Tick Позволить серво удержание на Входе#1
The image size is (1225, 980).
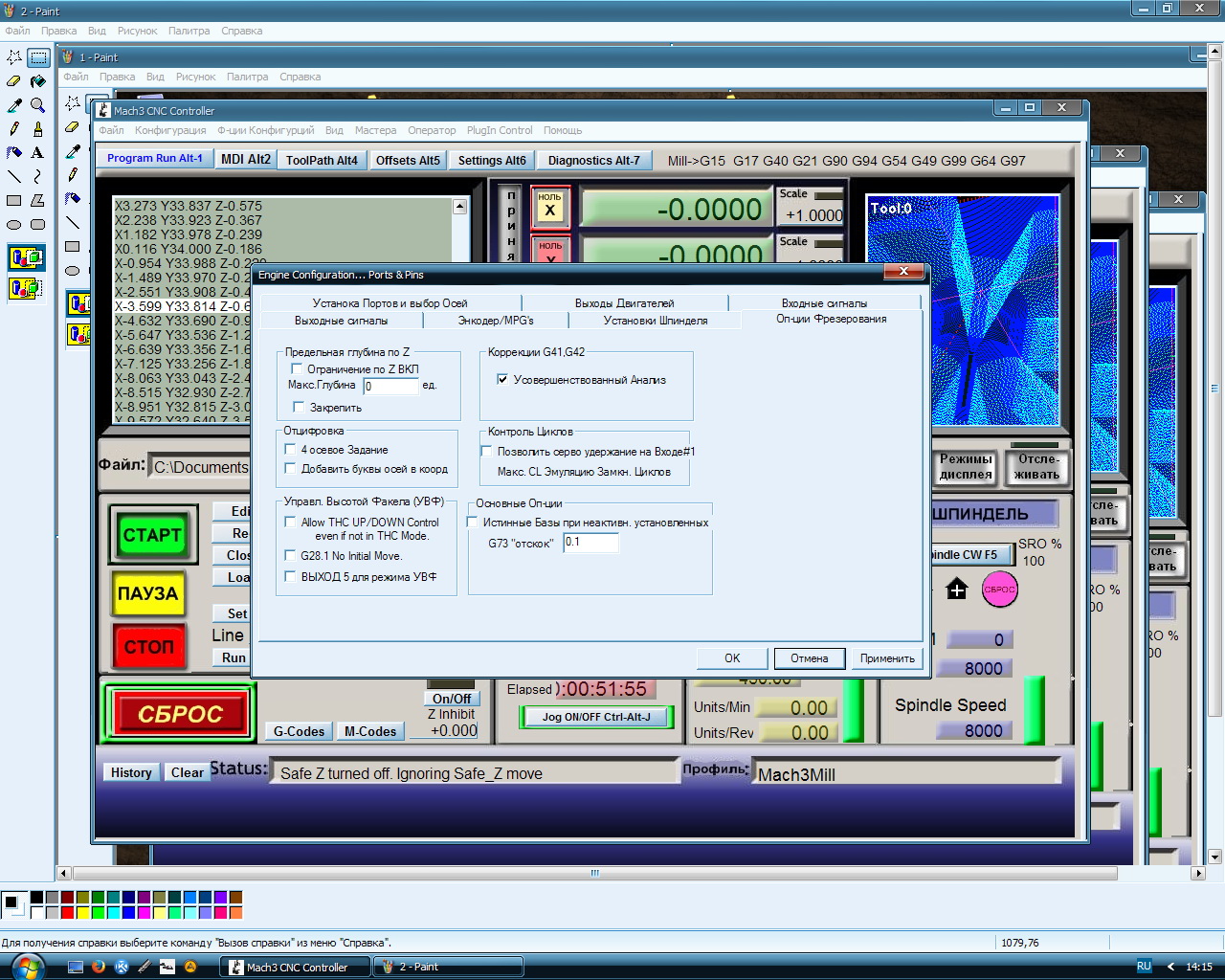pyautogui.click(x=486, y=451)
